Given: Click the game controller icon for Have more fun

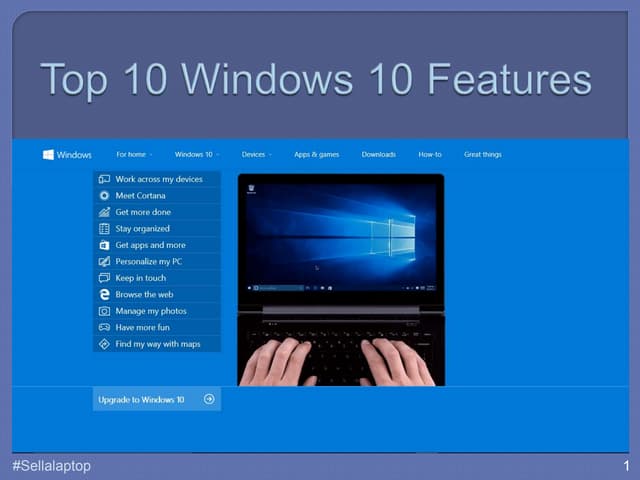Looking at the screenshot, I should [104, 327].
